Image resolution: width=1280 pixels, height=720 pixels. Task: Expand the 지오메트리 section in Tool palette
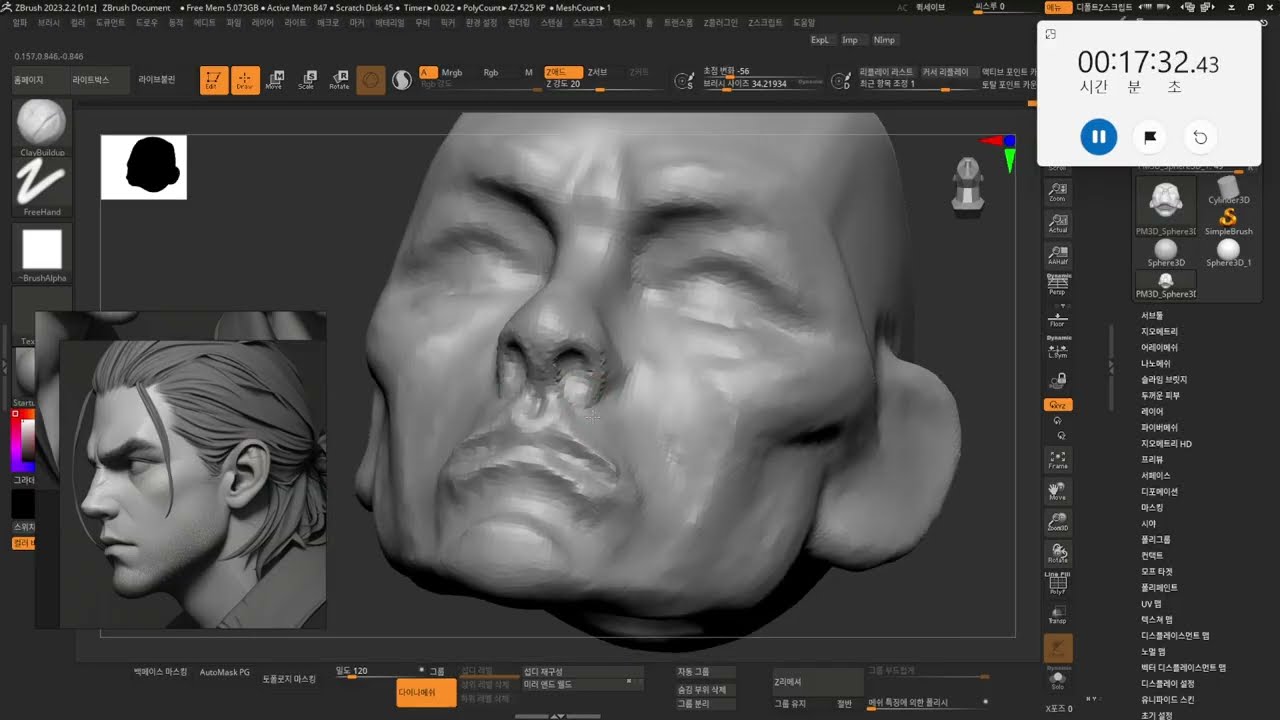(1159, 331)
